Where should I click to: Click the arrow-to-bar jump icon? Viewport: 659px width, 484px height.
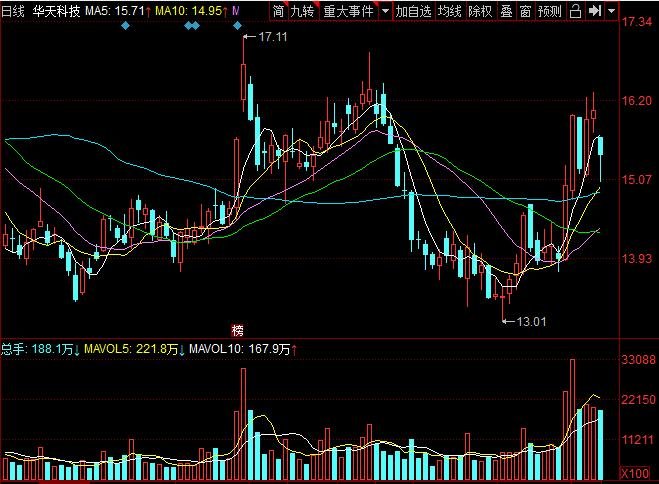tap(596, 11)
